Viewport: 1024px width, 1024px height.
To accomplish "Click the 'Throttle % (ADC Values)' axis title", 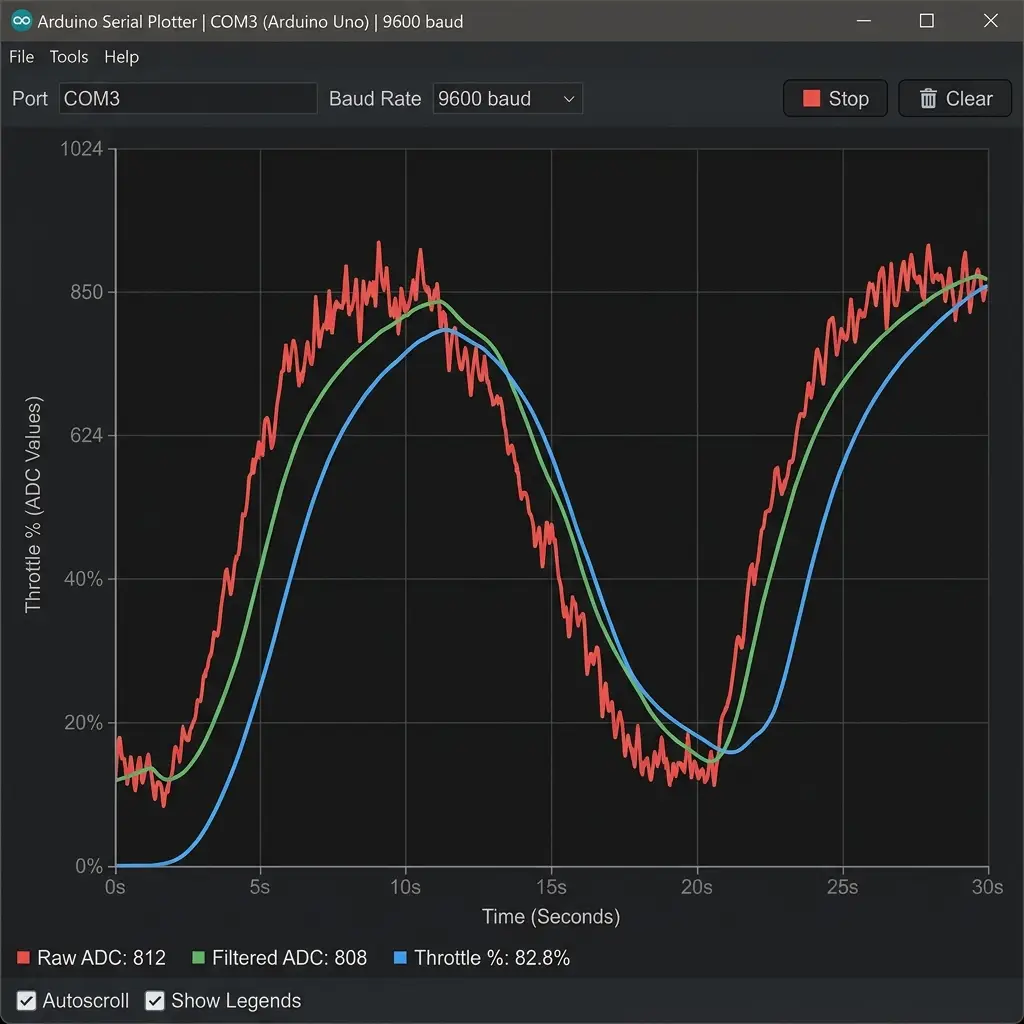I will click(x=33, y=504).
